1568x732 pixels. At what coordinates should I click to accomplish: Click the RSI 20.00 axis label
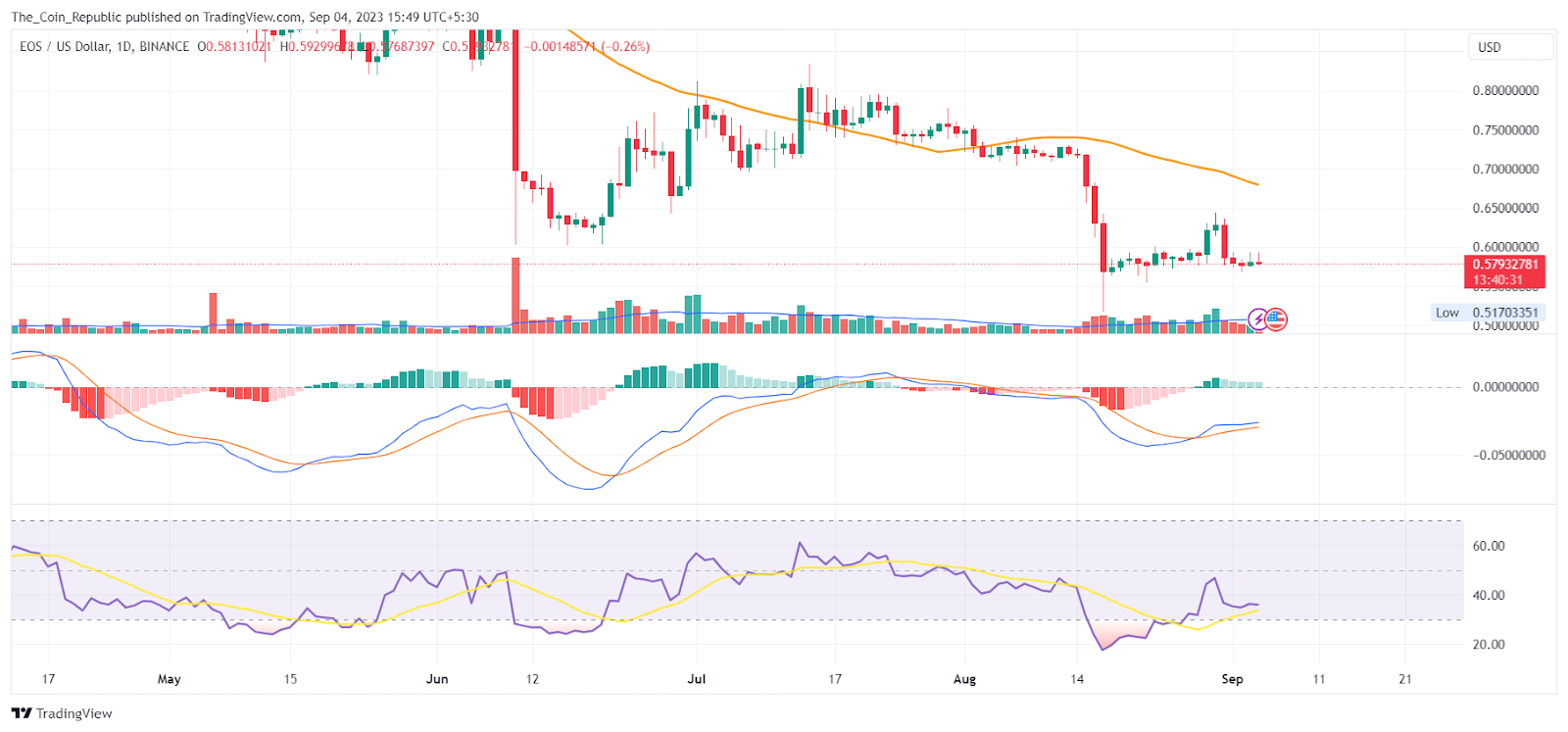pyautogui.click(x=1489, y=644)
